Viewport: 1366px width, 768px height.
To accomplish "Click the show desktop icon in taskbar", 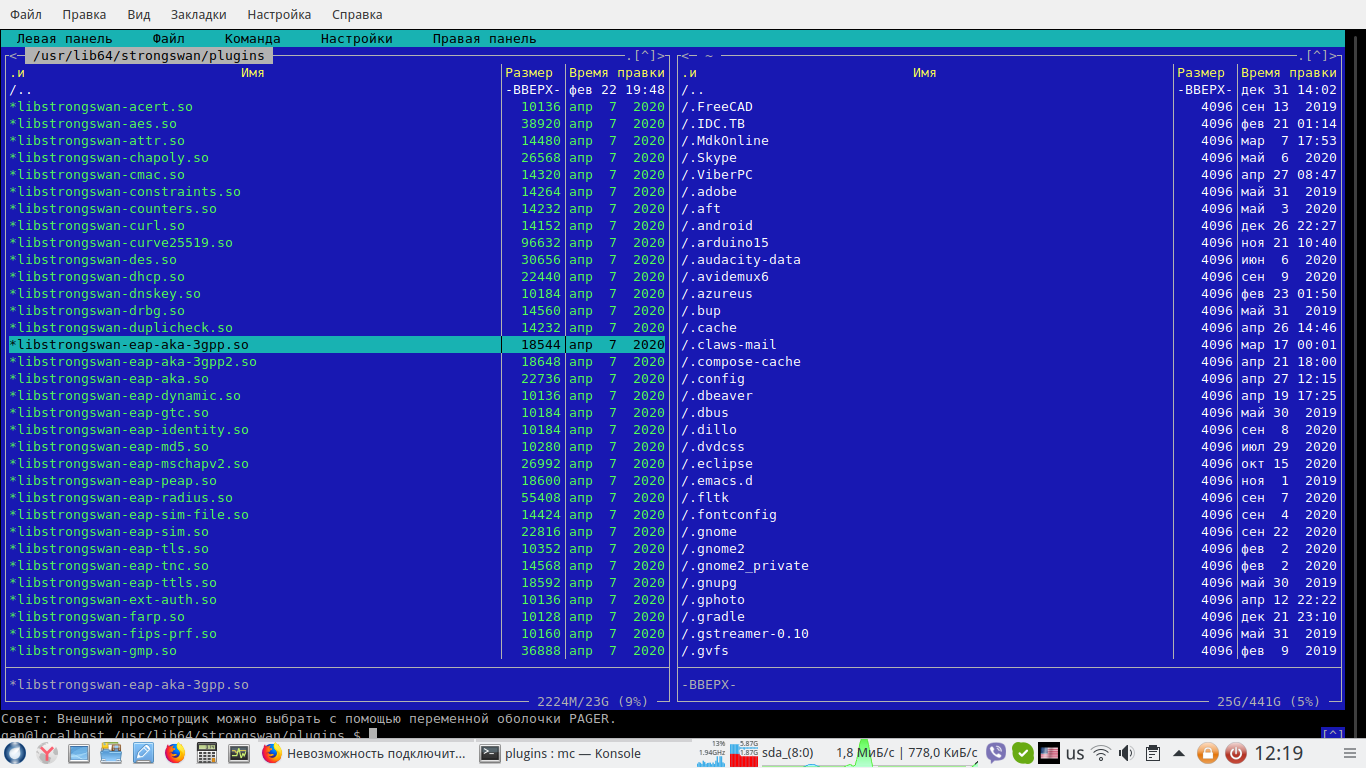I will [x=79, y=753].
